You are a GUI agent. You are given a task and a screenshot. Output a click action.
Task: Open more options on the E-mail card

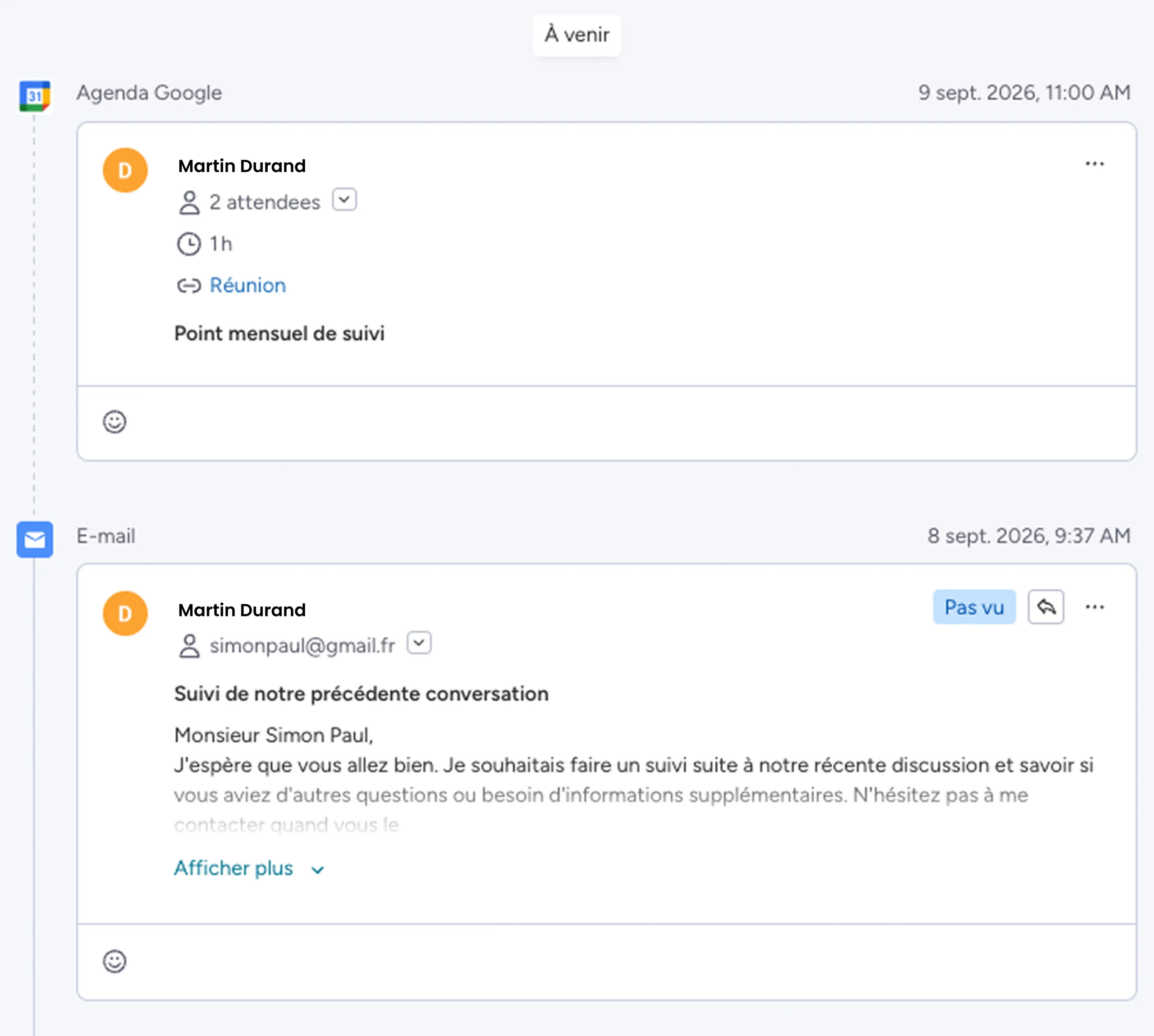pos(1094,607)
